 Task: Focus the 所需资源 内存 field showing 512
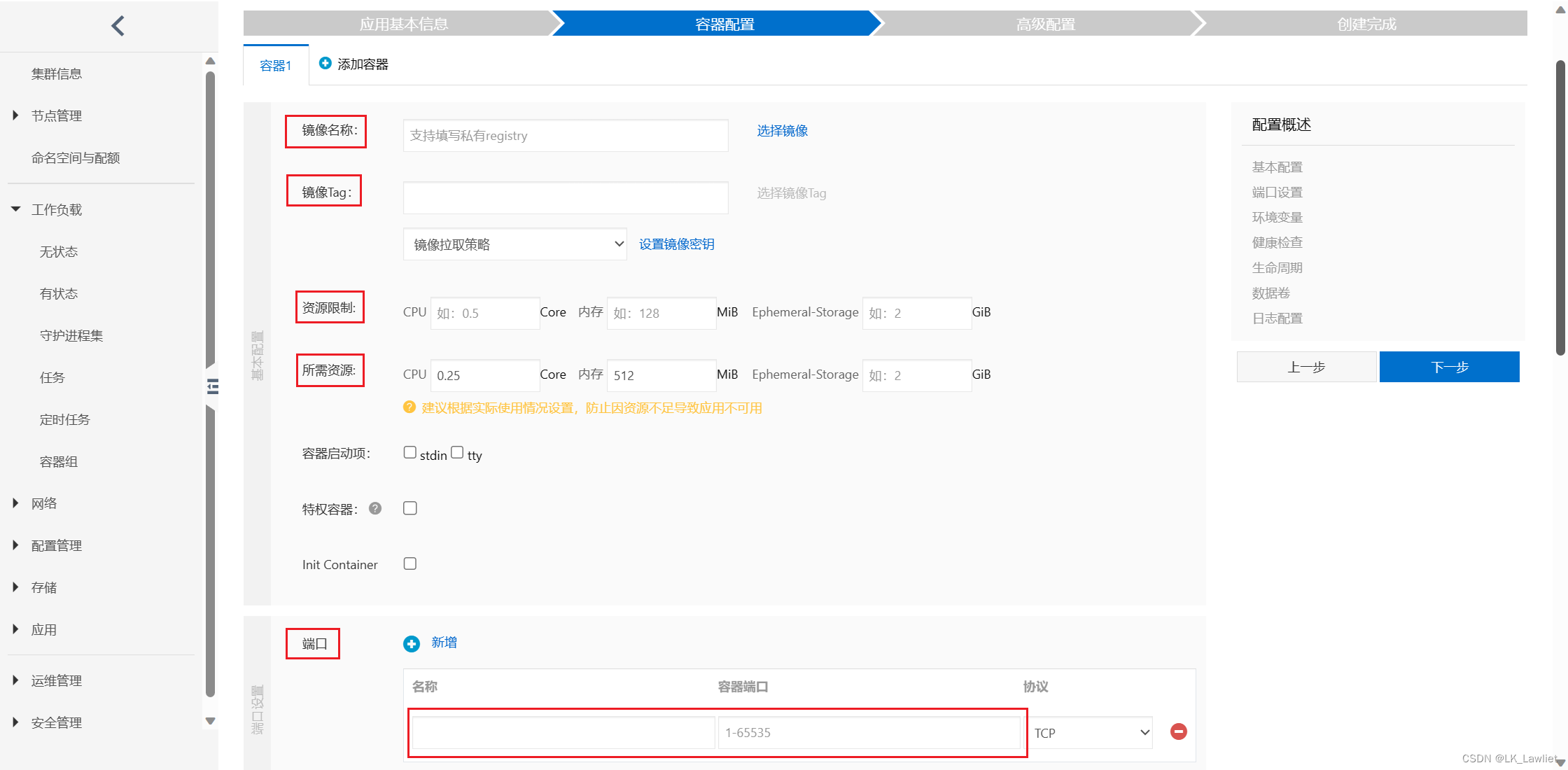661,375
